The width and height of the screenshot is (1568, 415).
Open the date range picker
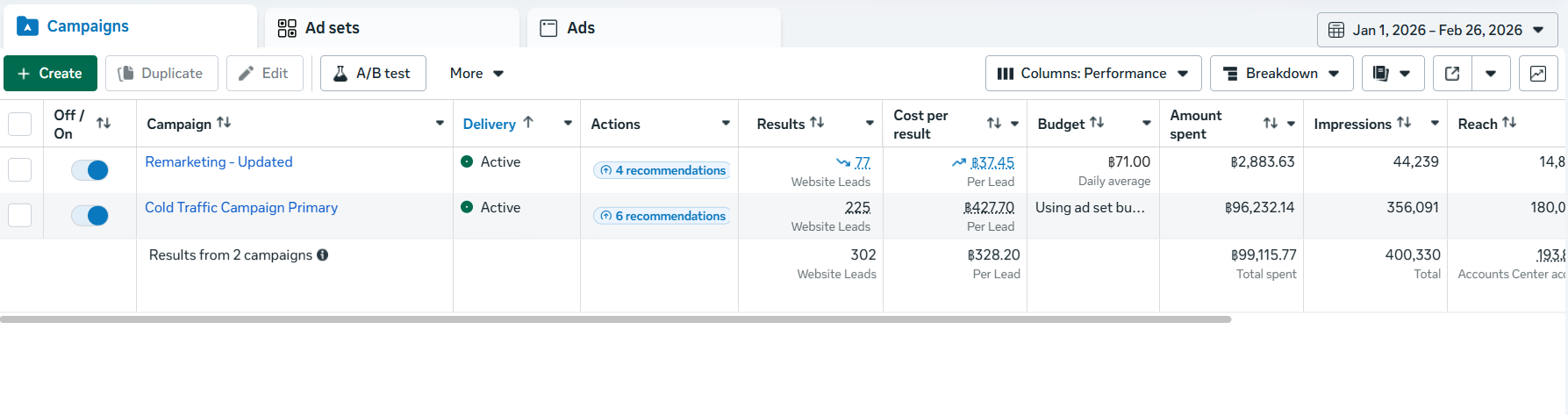pyautogui.click(x=1436, y=30)
